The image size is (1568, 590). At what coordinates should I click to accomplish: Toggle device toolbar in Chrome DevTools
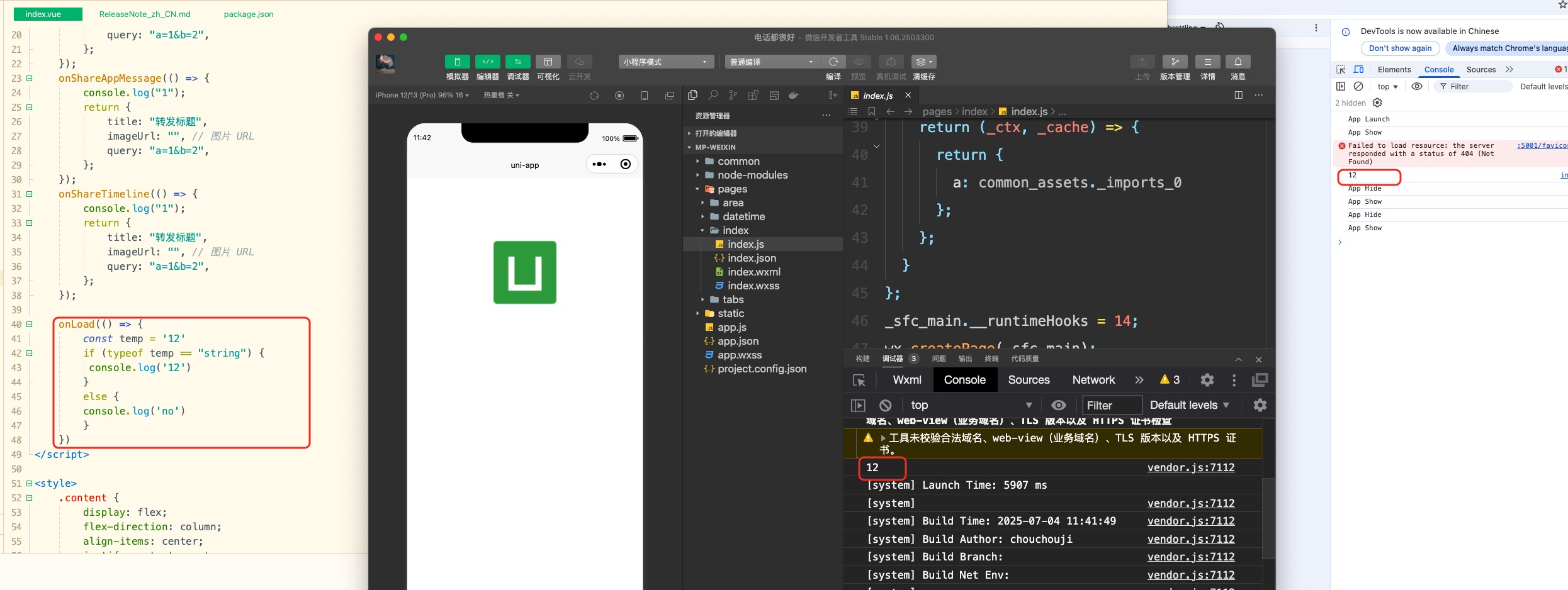pyautogui.click(x=1358, y=69)
